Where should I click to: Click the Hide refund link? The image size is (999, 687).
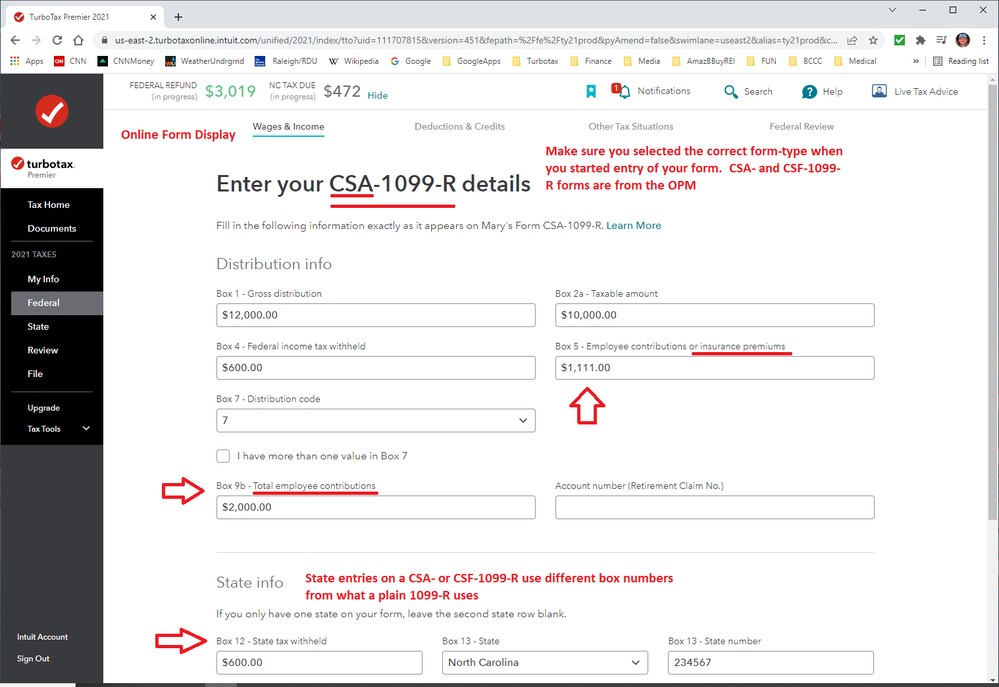click(x=377, y=96)
